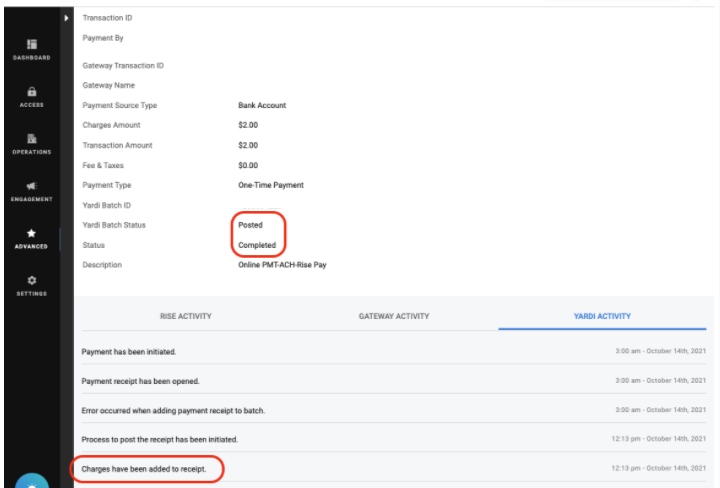
Task: Click the 'Gateway Name' label
Action: pyautogui.click(x=108, y=85)
